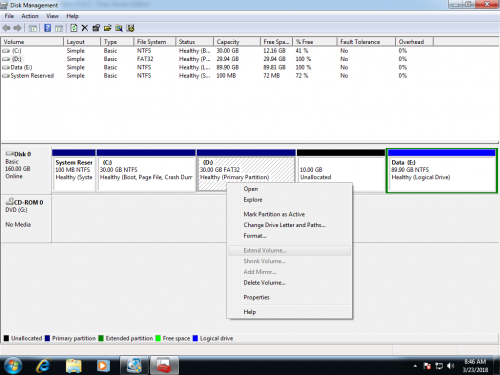Click the 89.90 GB capacity cell
The image size is (500, 375).
pyautogui.click(x=228, y=67)
